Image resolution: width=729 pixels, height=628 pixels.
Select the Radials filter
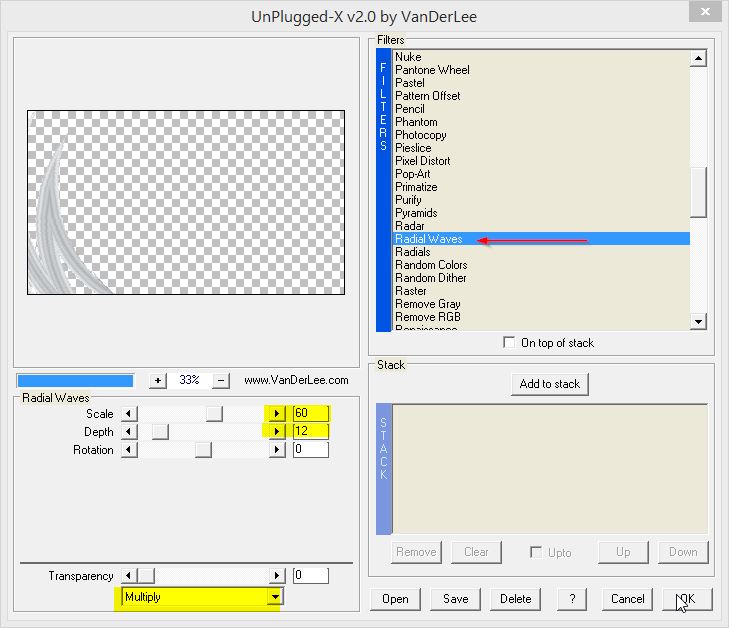(x=413, y=252)
